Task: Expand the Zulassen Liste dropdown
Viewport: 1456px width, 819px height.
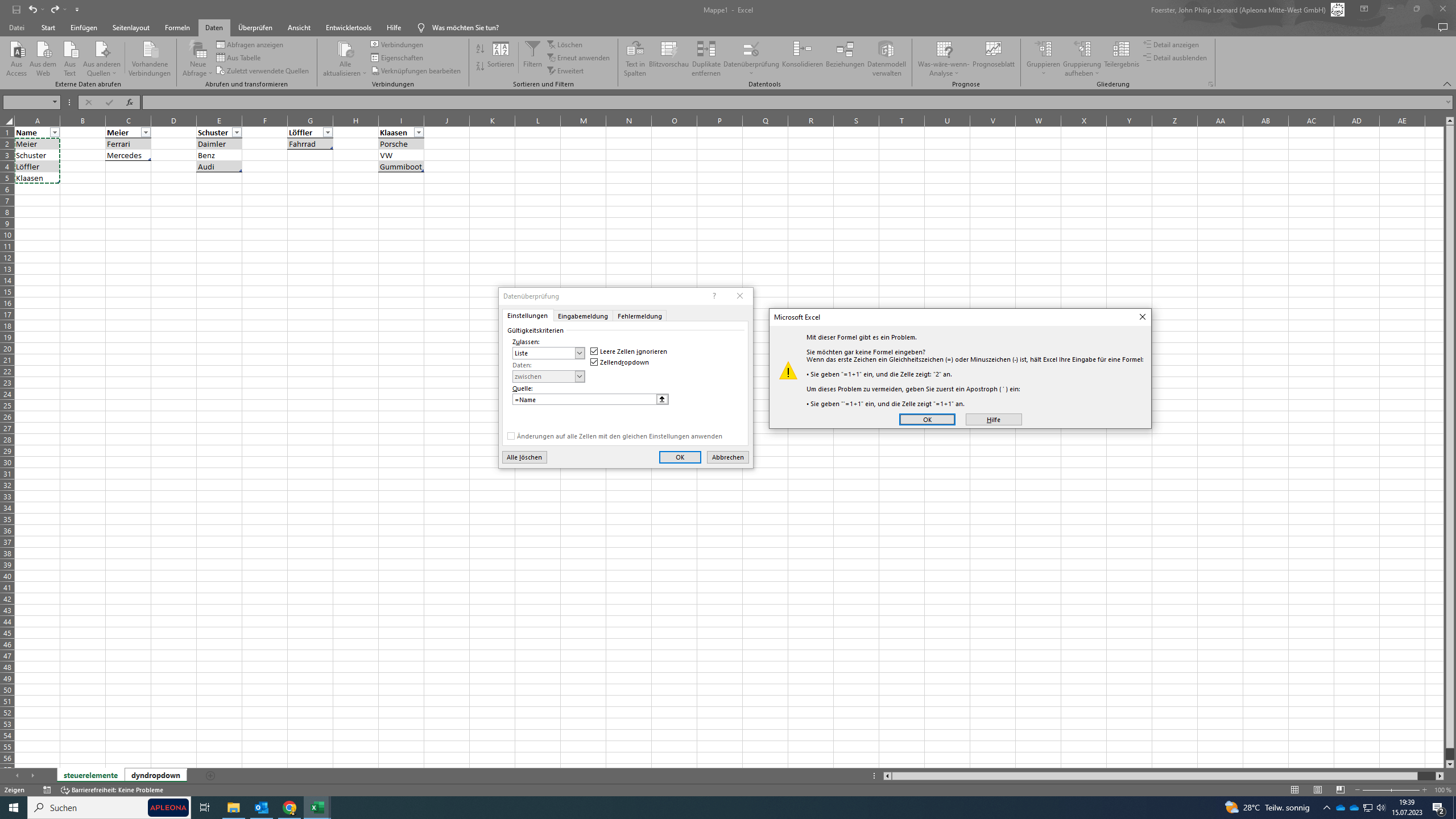Action: [579, 353]
